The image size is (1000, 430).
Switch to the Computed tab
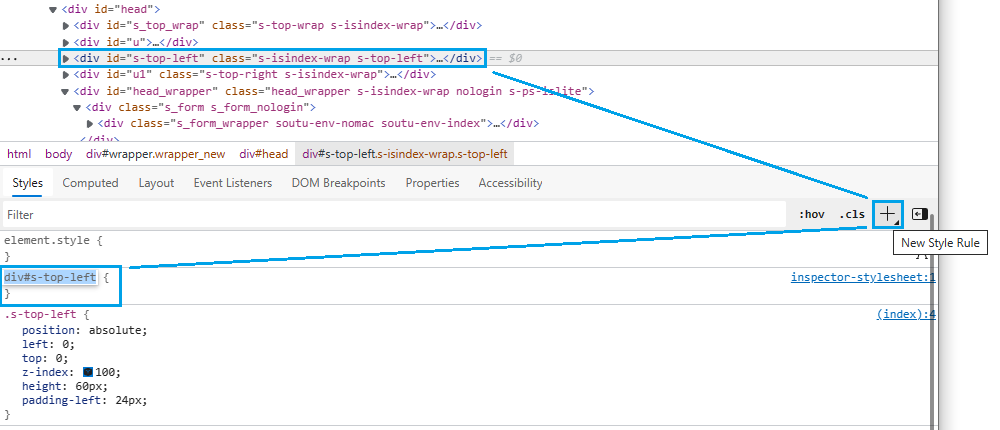pyautogui.click(x=90, y=183)
